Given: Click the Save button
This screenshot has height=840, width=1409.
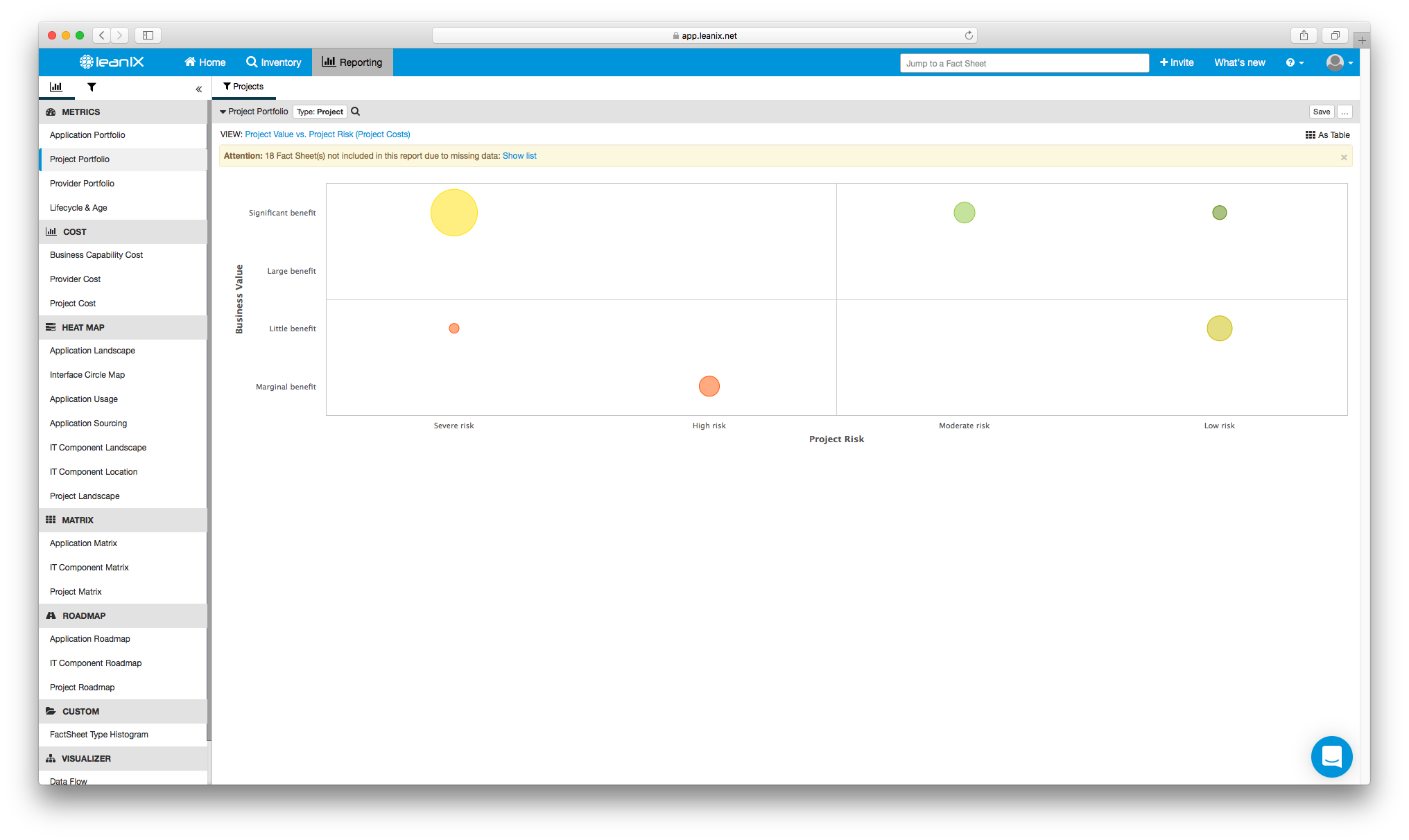Looking at the screenshot, I should point(1322,111).
